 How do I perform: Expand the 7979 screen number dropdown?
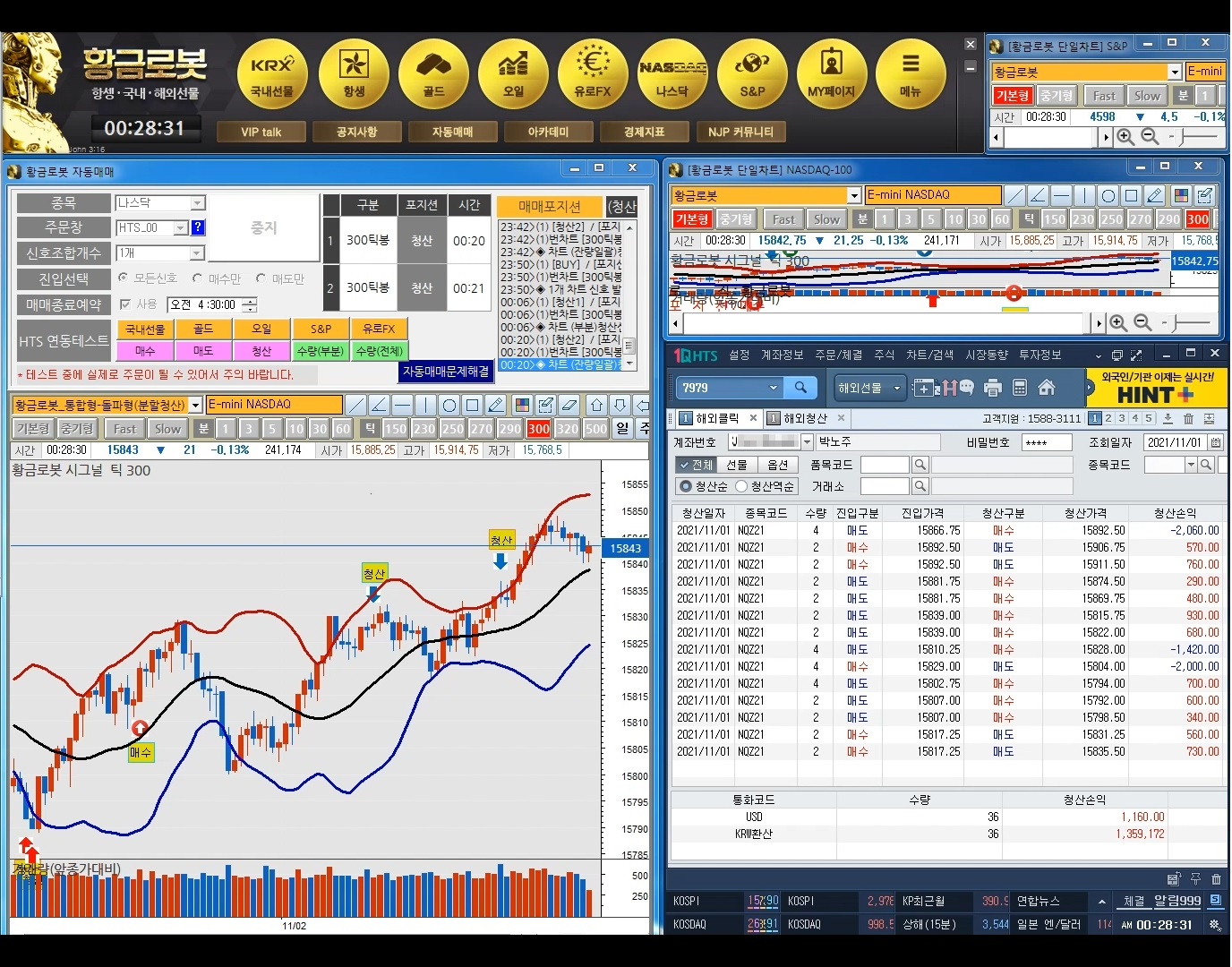pyautogui.click(x=774, y=388)
